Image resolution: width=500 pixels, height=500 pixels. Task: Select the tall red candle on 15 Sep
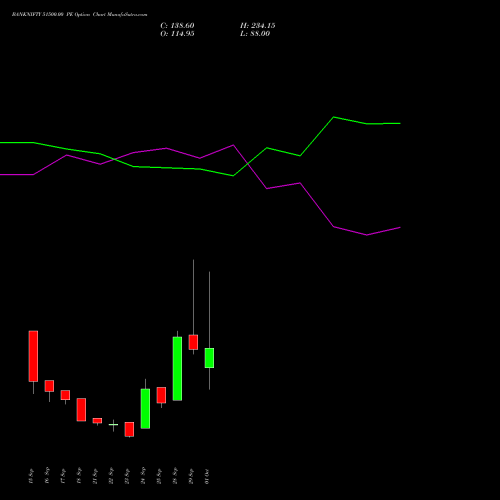(33, 356)
